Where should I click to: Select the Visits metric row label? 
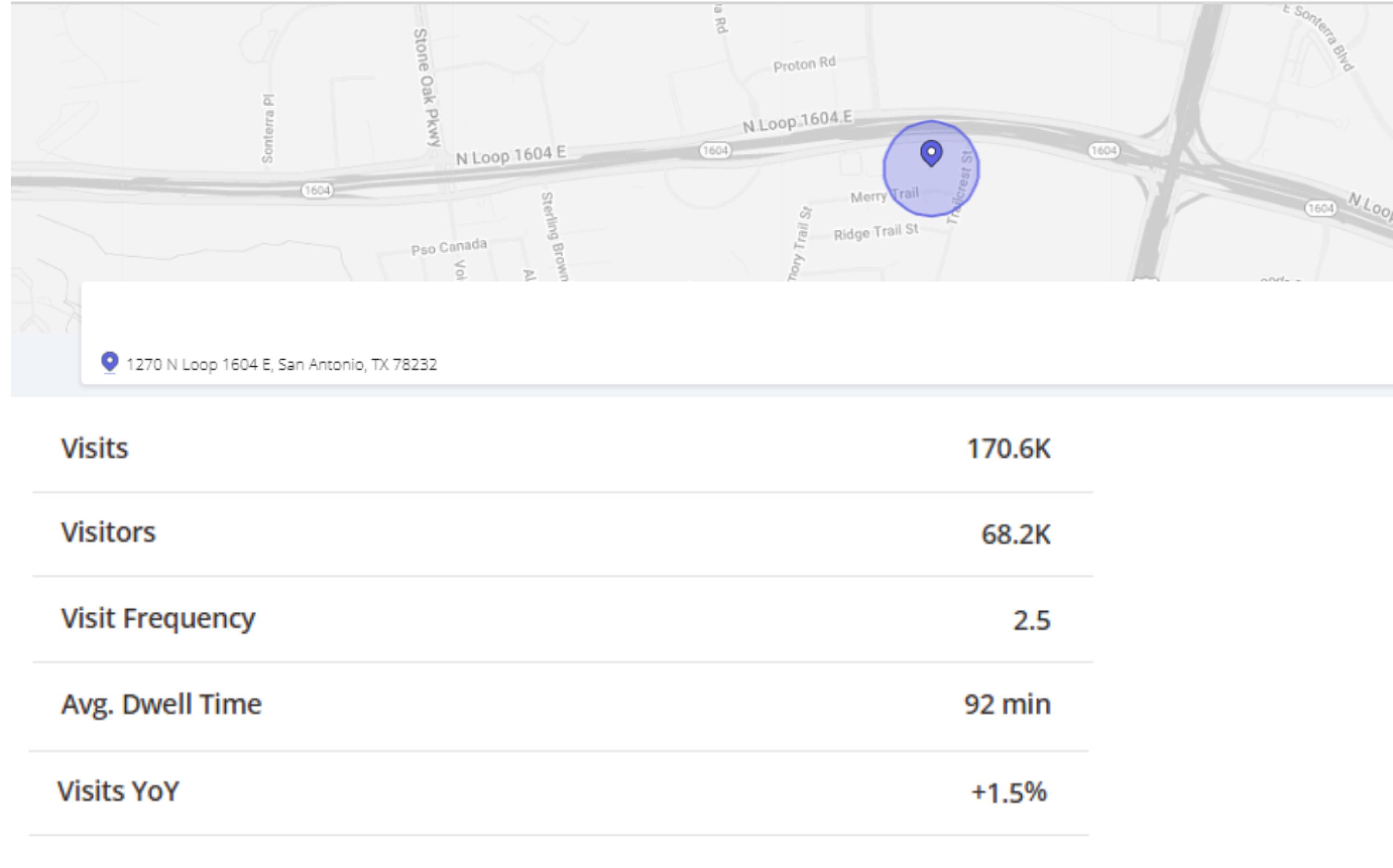95,448
